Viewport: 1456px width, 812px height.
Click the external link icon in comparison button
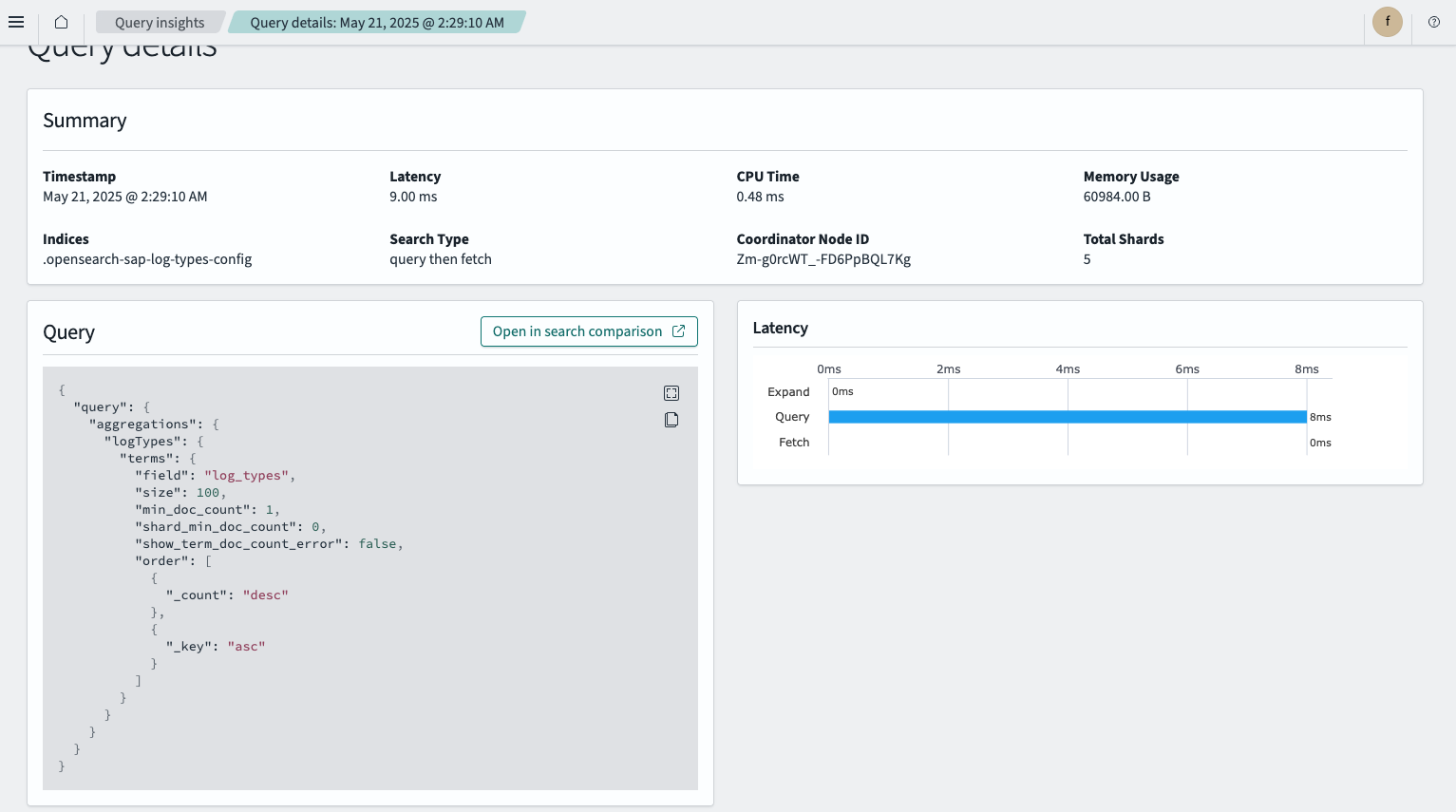point(678,331)
